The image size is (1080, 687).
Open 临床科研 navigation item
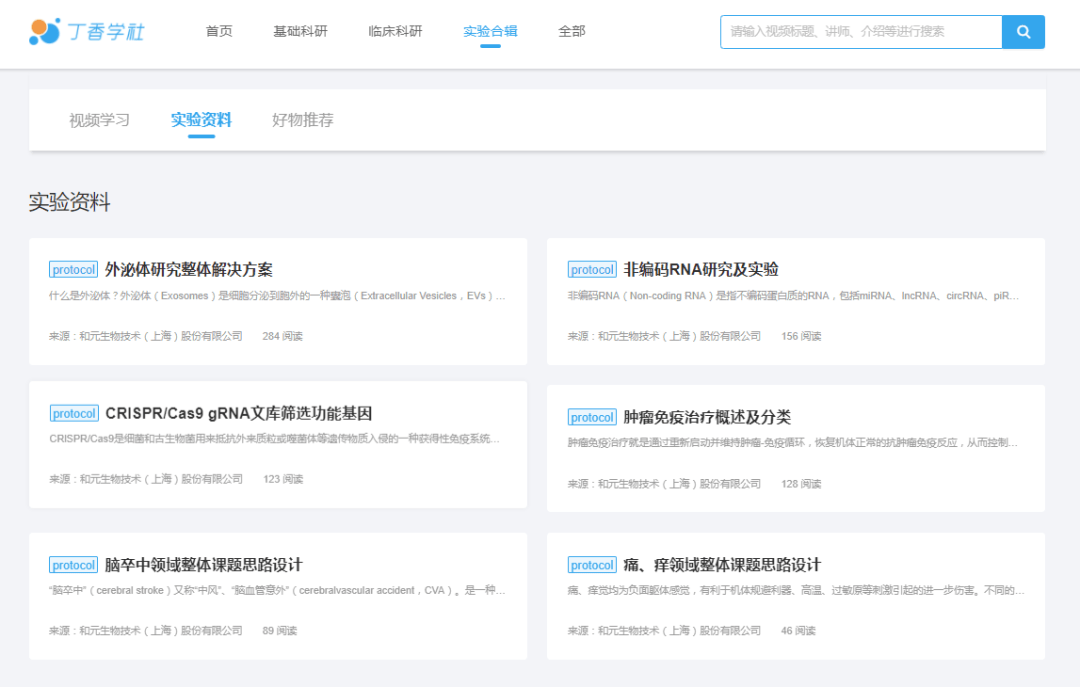pyautogui.click(x=395, y=32)
